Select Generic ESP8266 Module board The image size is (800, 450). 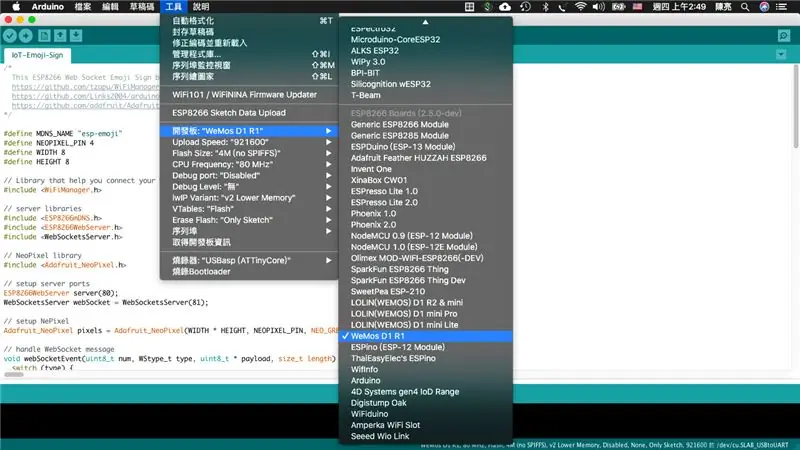426,124
